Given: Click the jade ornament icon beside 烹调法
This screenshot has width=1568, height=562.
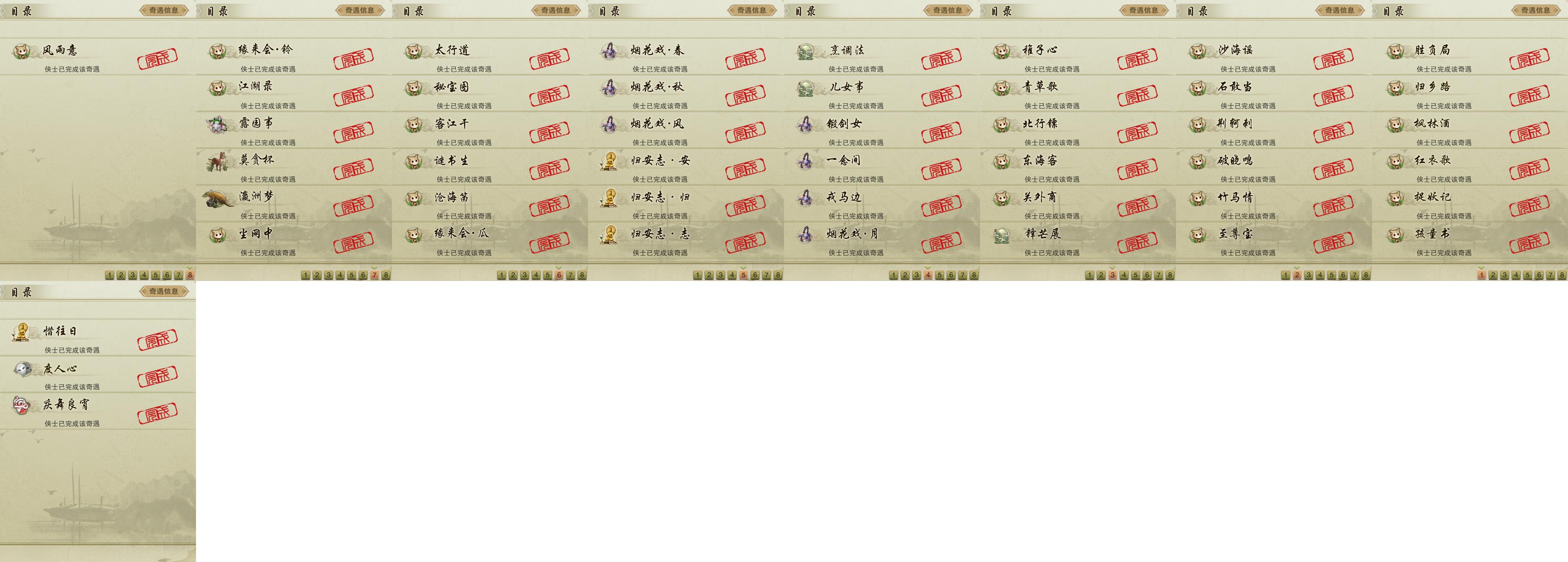Looking at the screenshot, I should [805, 52].
